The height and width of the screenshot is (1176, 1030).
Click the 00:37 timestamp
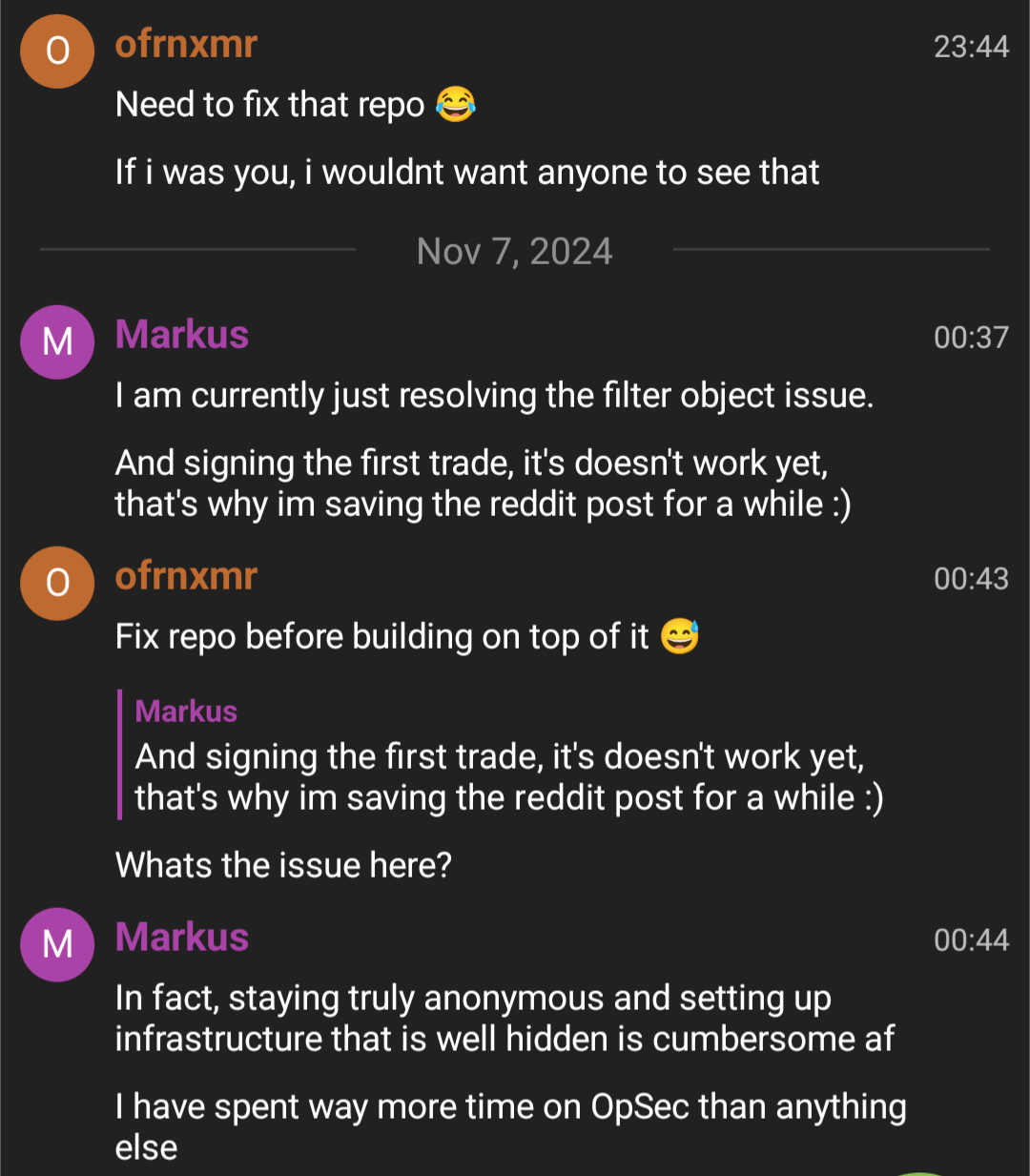pos(971,338)
